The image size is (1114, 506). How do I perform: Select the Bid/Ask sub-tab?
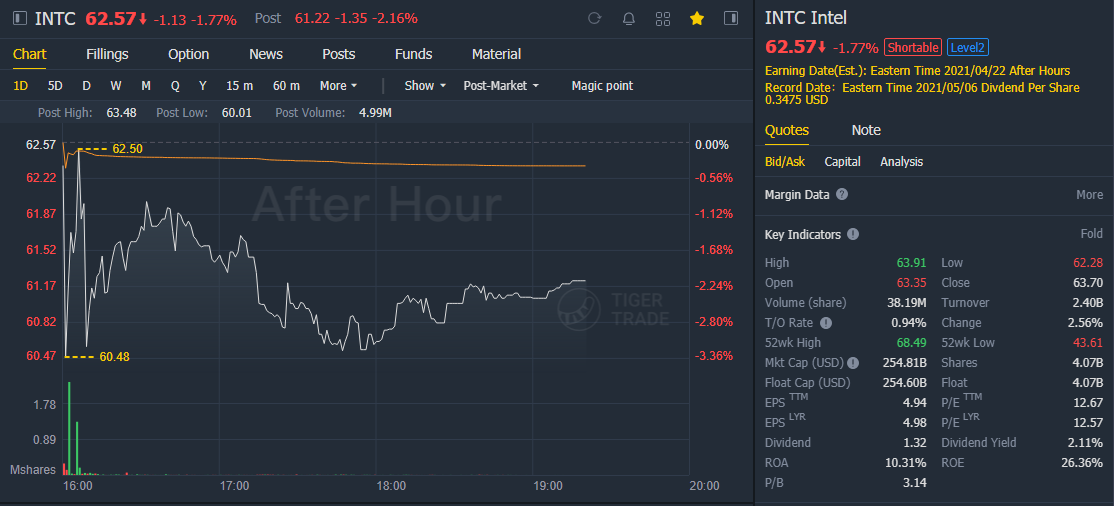(x=785, y=162)
